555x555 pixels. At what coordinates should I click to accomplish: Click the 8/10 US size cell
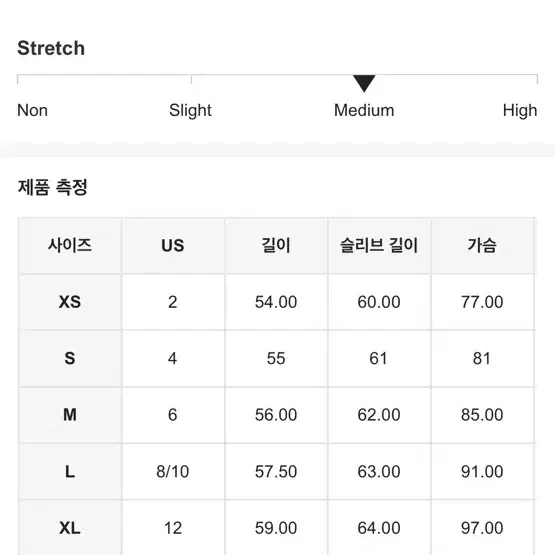tap(173, 471)
